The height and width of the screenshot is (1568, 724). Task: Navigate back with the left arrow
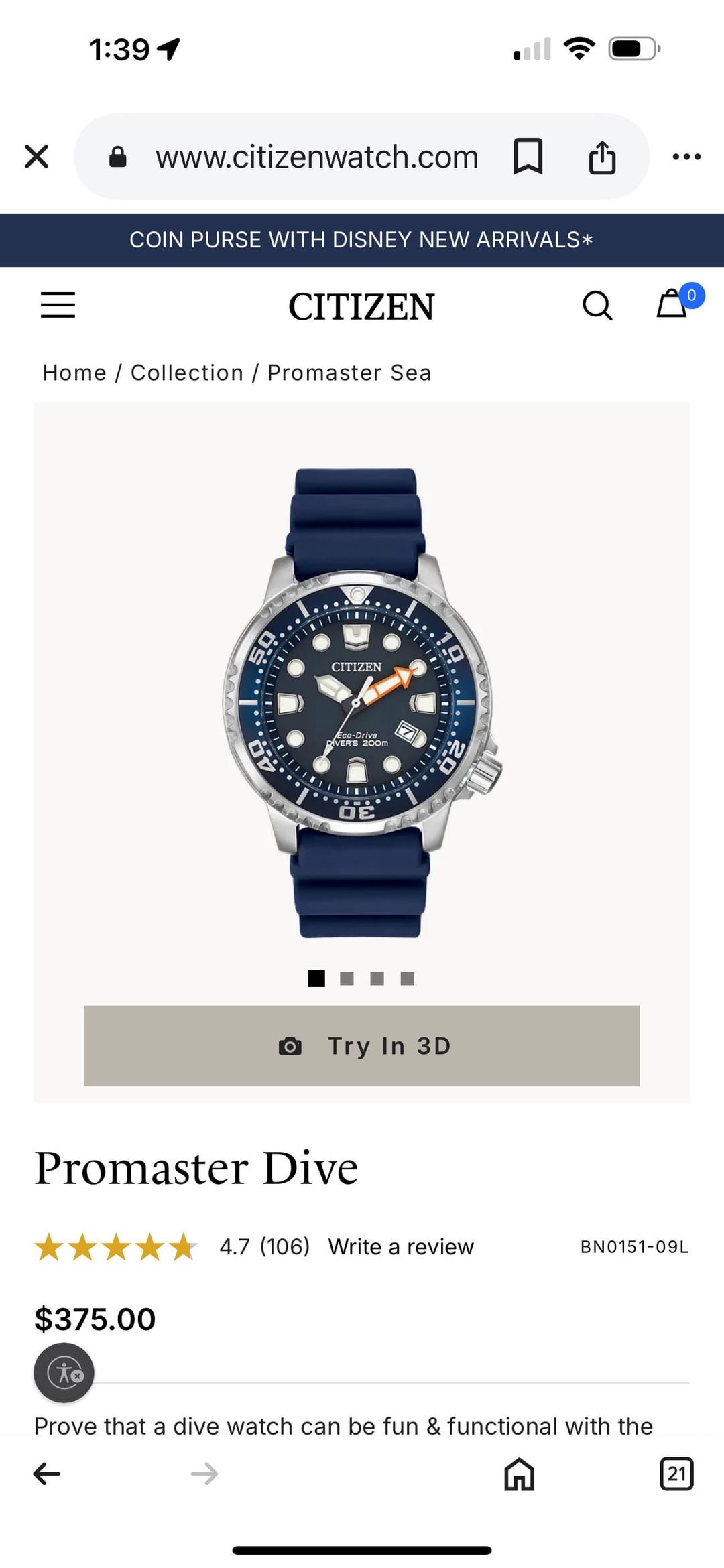coord(47,1474)
